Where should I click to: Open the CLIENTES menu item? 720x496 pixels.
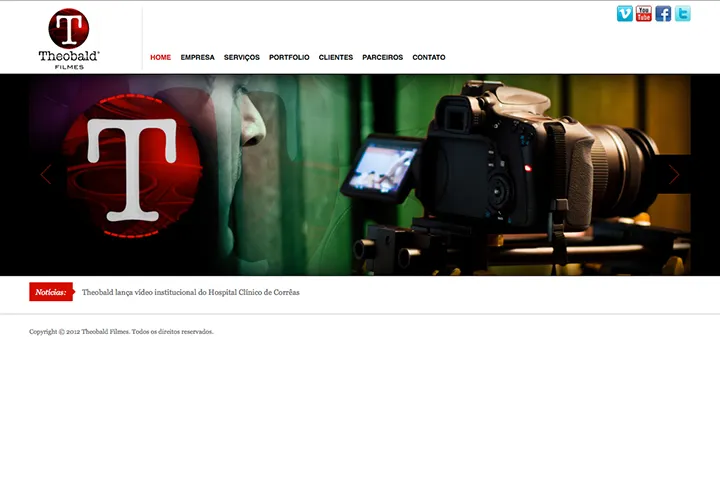pos(336,57)
